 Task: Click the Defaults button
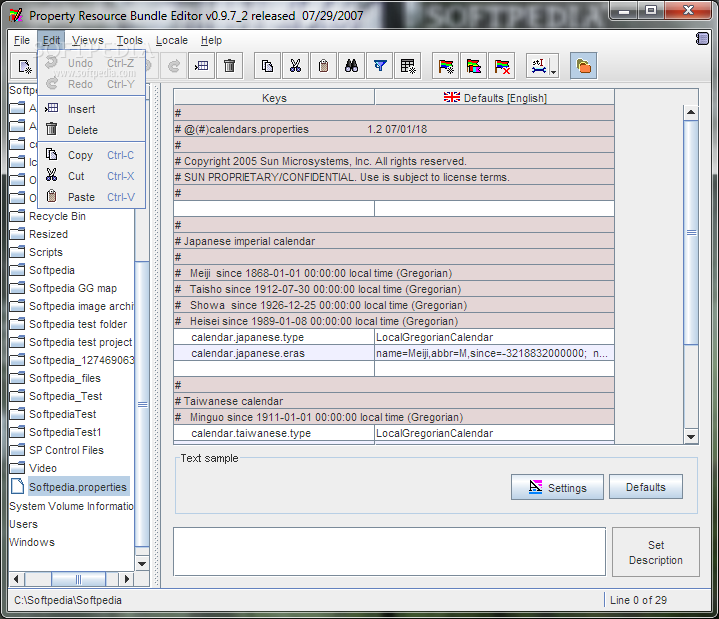tap(646, 486)
